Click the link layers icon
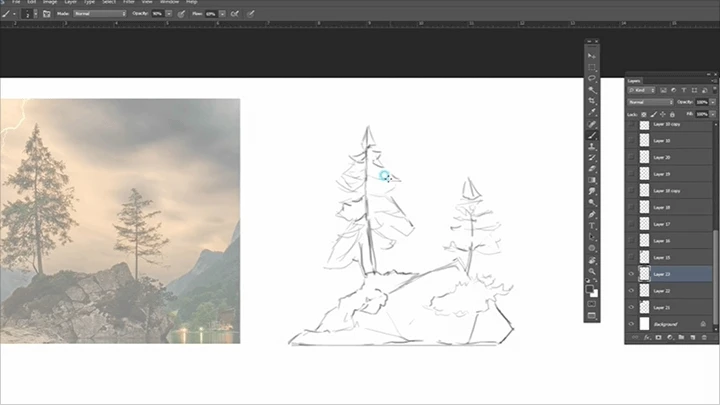Viewport: 720px width, 405px height. (635, 338)
